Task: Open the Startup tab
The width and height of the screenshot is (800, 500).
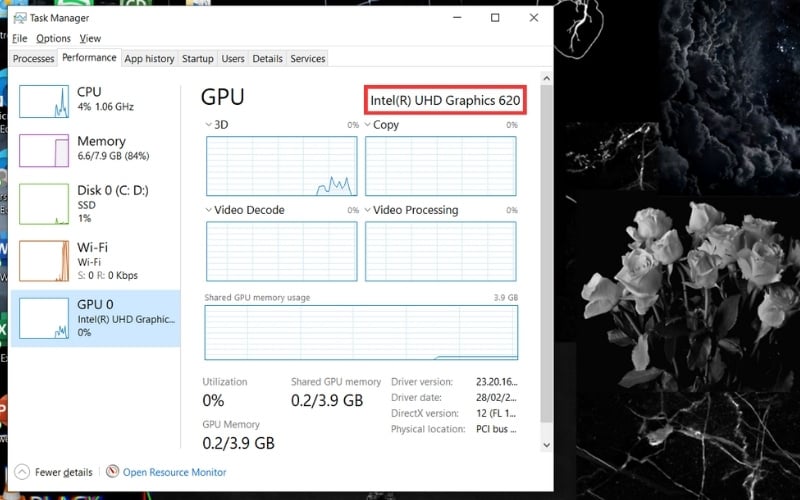Action: tap(197, 59)
